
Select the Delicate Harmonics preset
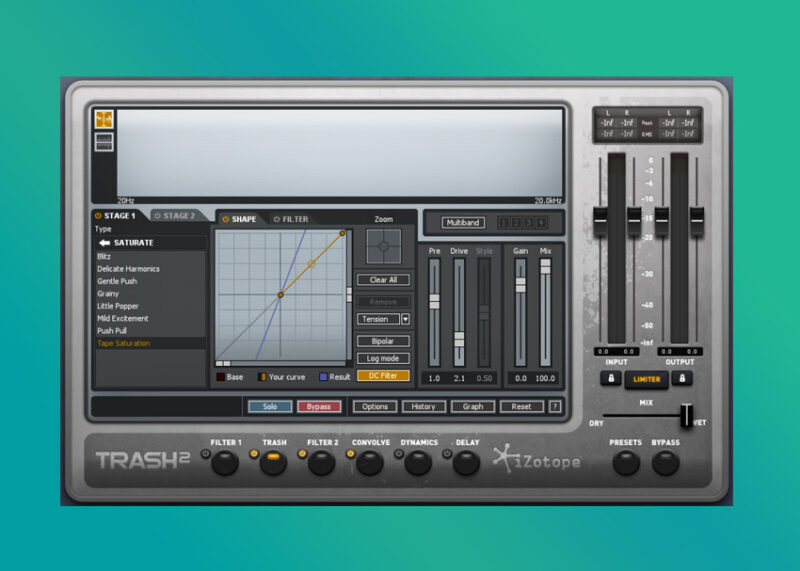pos(151,269)
